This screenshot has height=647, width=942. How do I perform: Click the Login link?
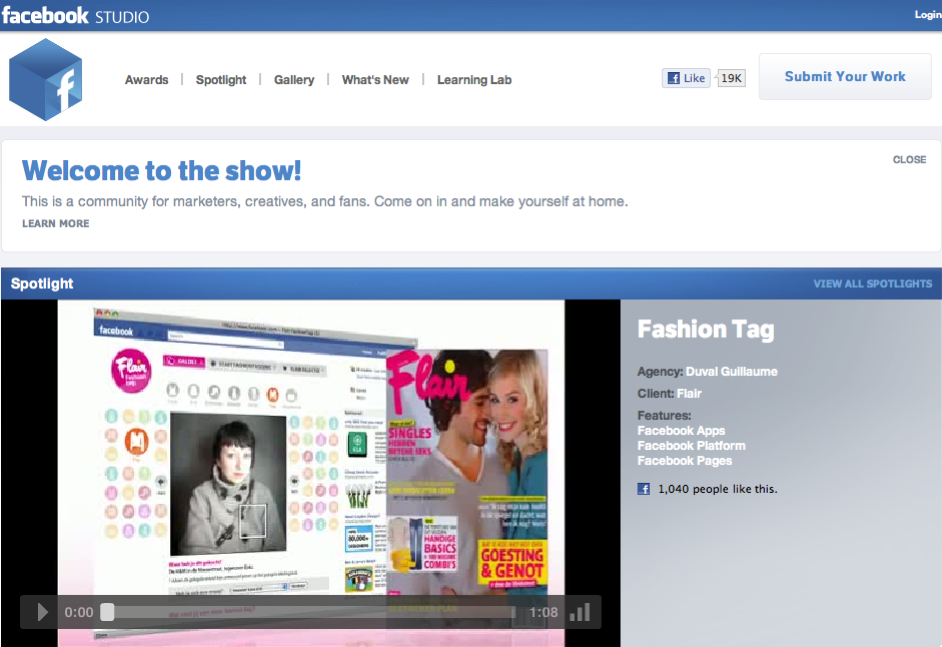pyautogui.click(x=928, y=14)
